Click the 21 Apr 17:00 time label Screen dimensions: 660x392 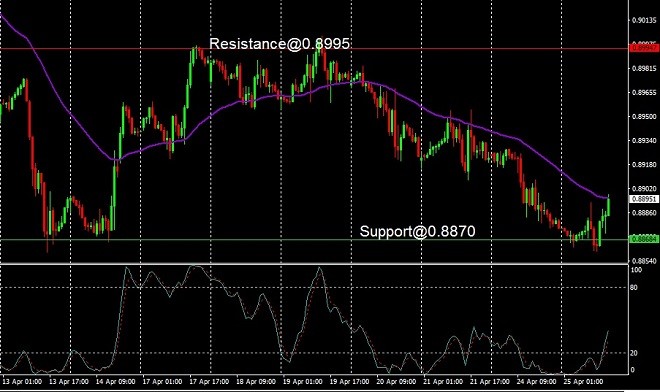(490, 381)
